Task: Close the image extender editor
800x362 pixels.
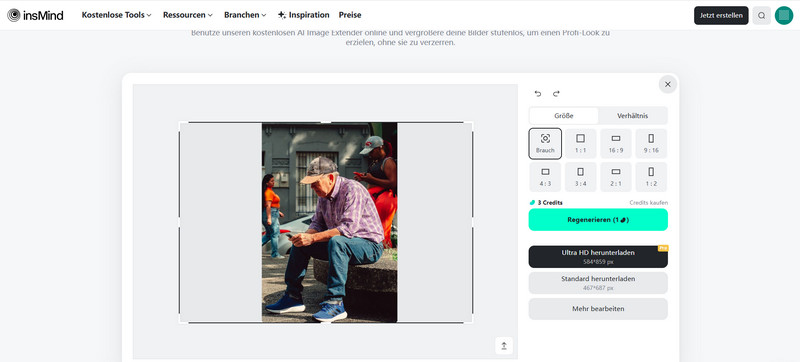Action: point(668,84)
